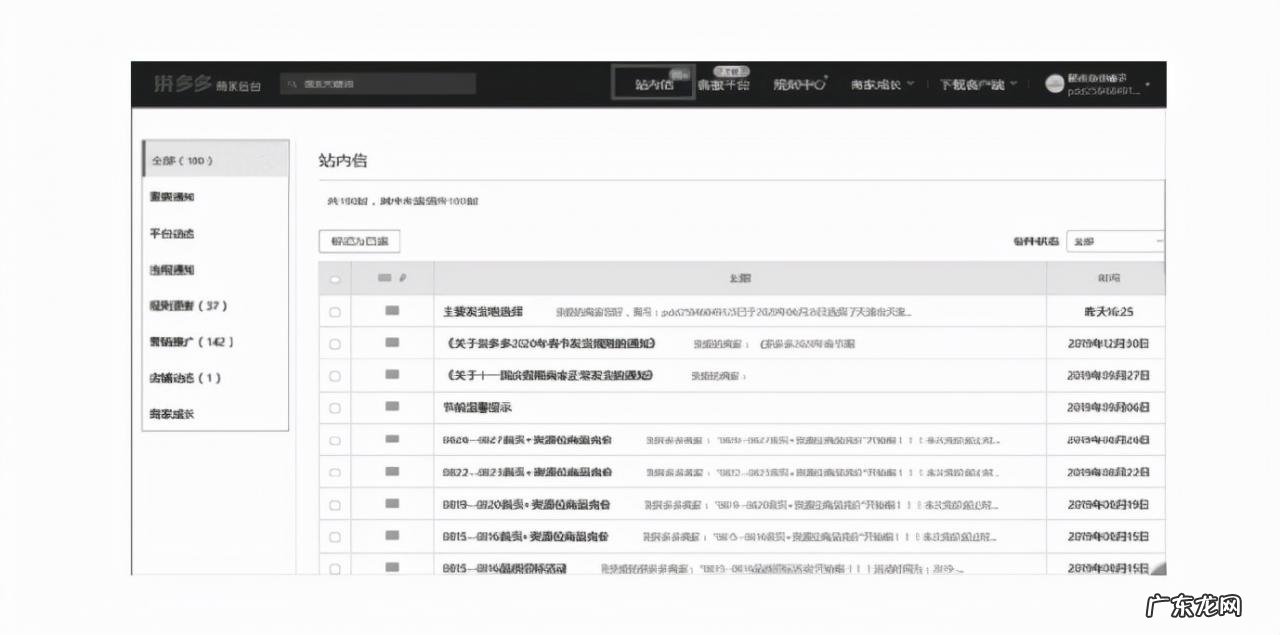Open the account avatar icon top right
This screenshot has height=635, width=1280.
pyautogui.click(x=1052, y=85)
